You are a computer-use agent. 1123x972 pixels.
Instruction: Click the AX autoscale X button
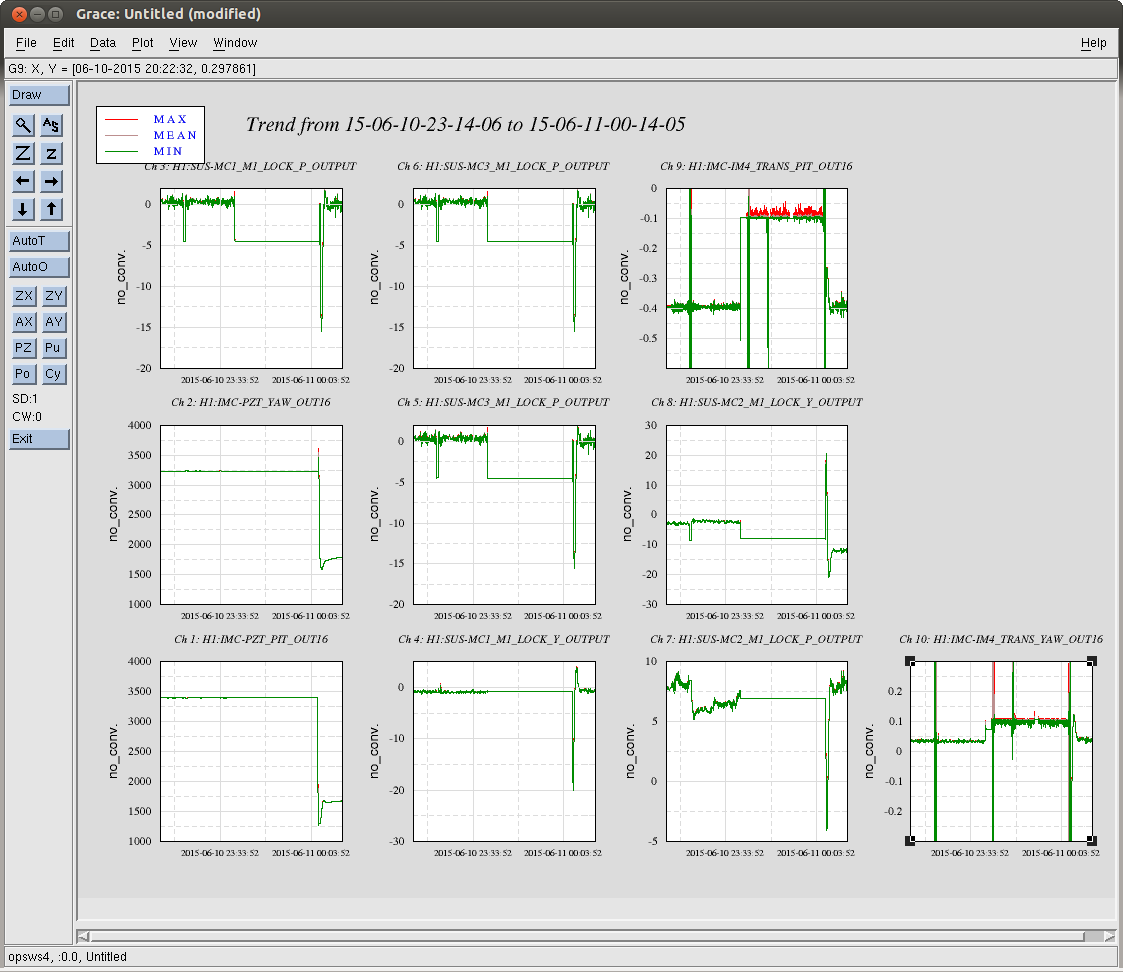pos(24,322)
